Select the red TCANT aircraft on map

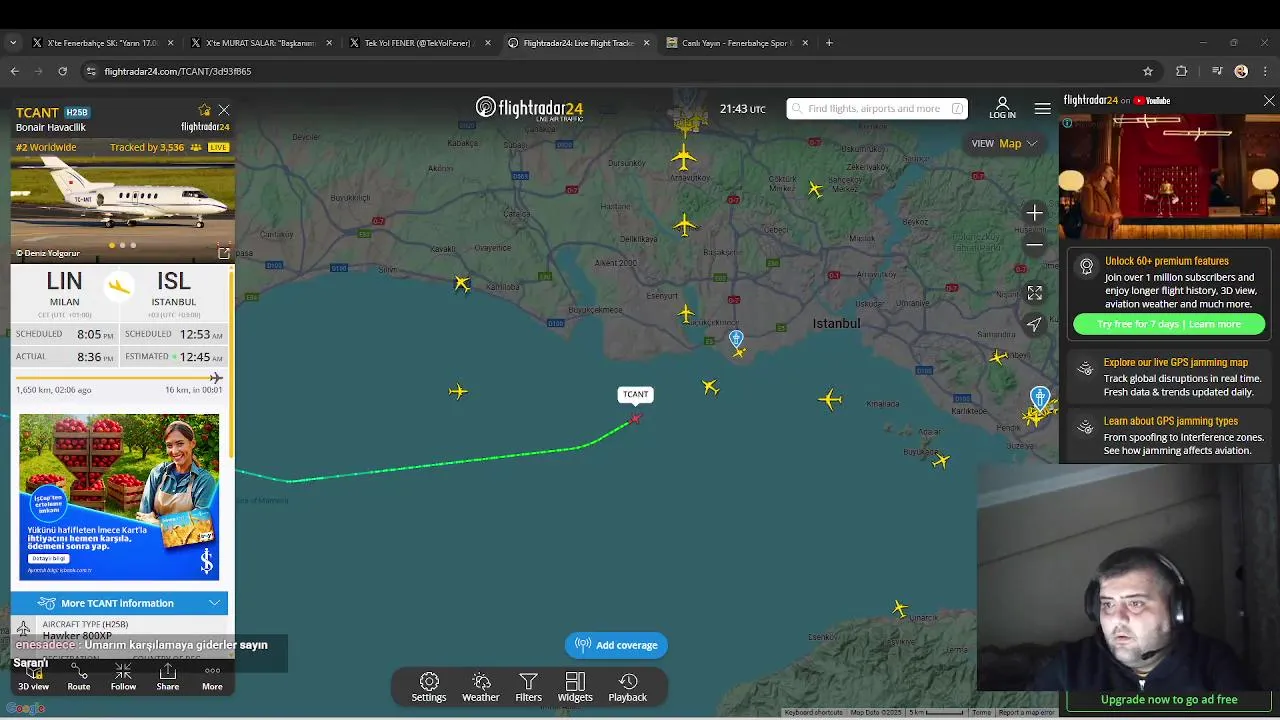[x=634, y=419]
